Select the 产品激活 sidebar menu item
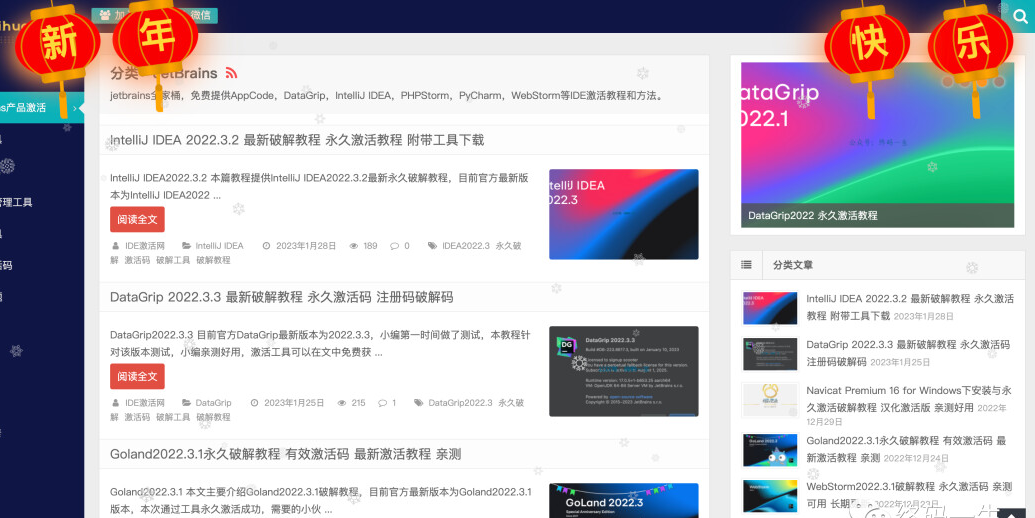This screenshot has width=1035, height=518. (42, 108)
